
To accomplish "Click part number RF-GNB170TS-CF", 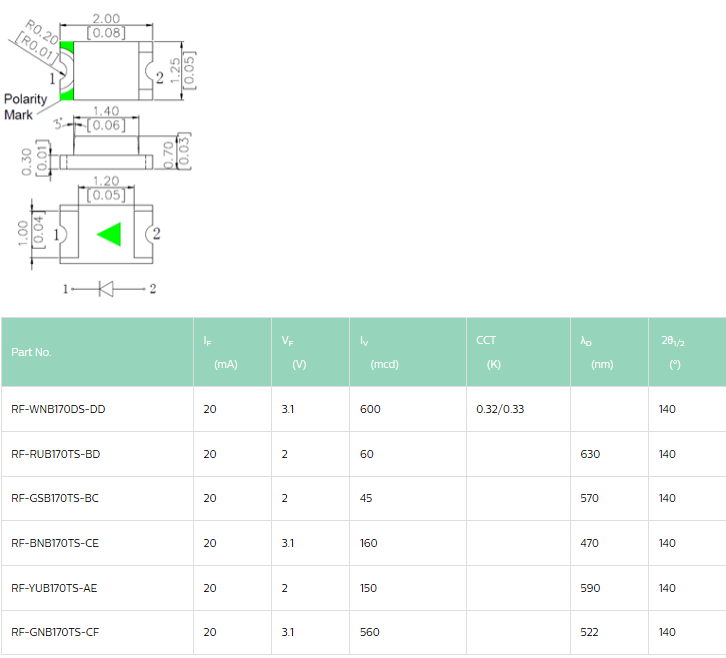I will point(55,632).
